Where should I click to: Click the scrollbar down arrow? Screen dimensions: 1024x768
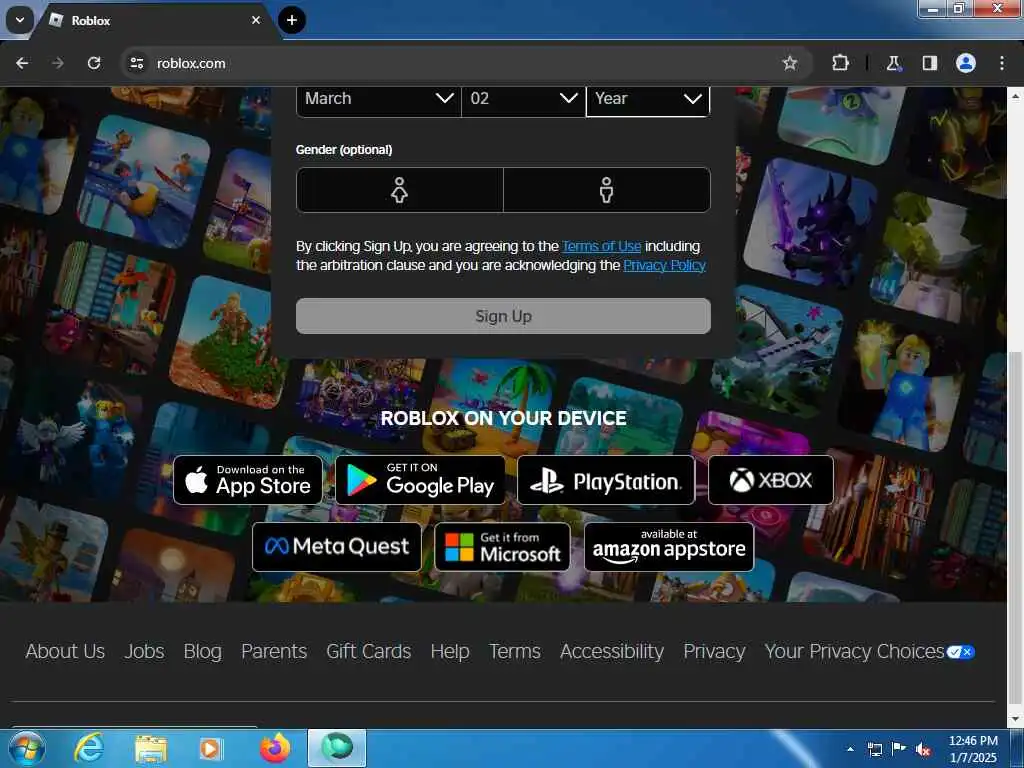(x=1015, y=719)
